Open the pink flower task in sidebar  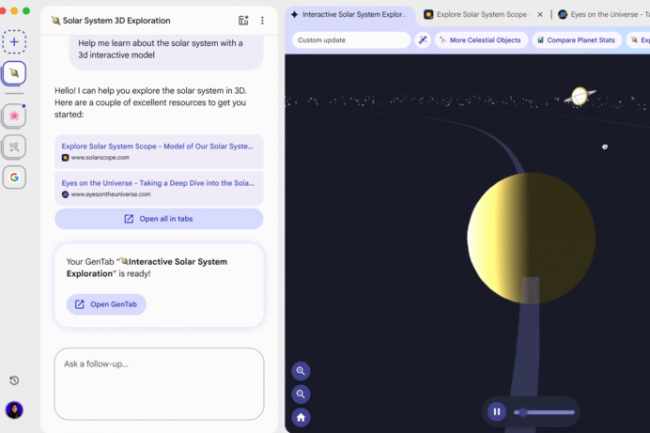tap(14, 116)
